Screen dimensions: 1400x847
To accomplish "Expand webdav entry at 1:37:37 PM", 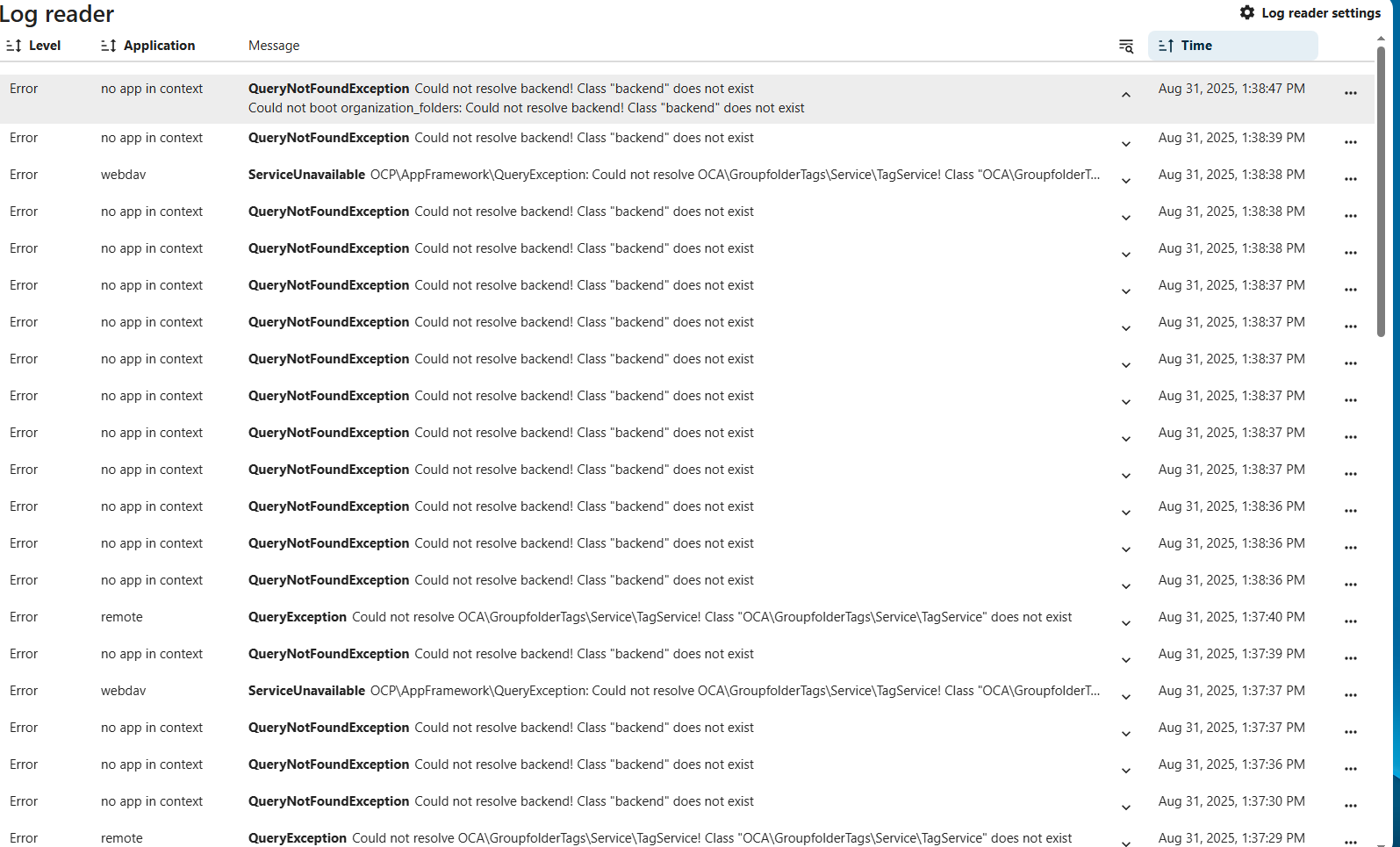I will pos(1125,697).
